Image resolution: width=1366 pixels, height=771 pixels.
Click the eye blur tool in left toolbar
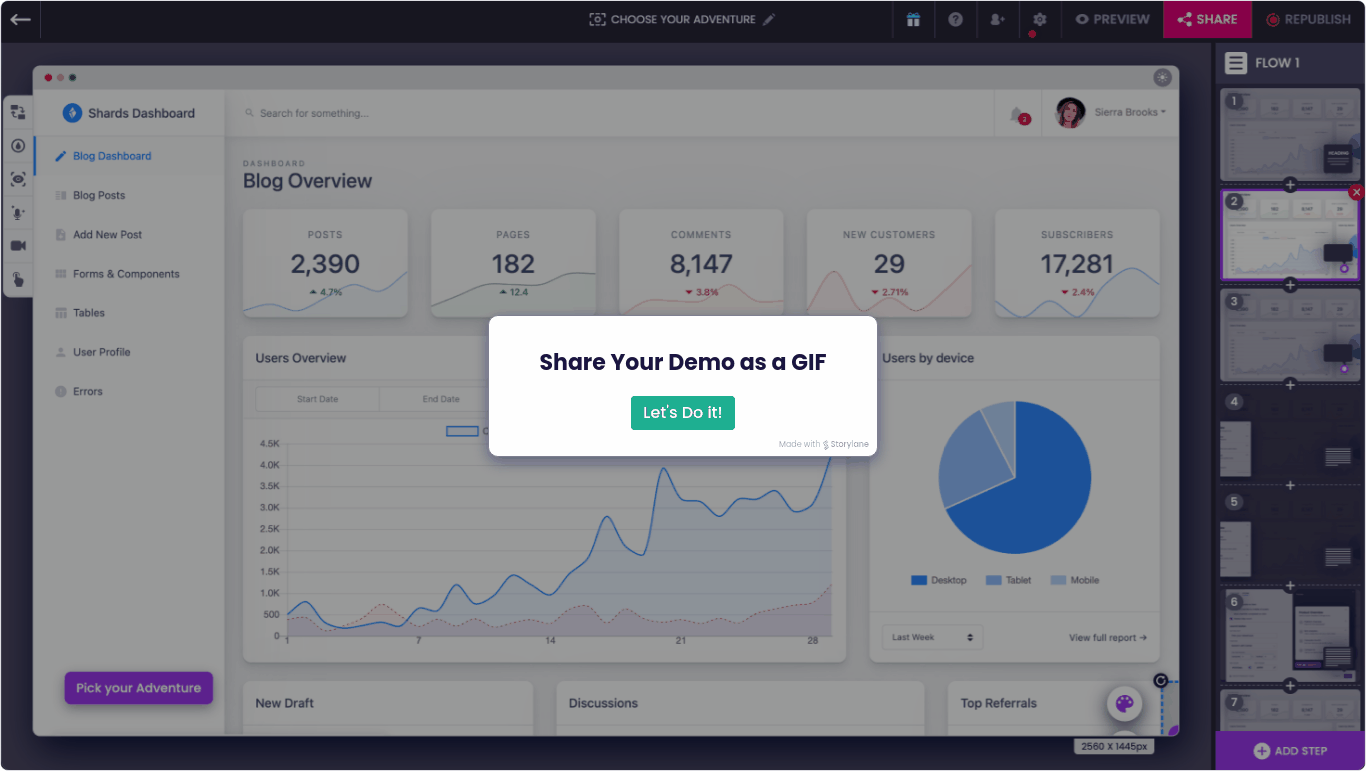click(x=18, y=179)
